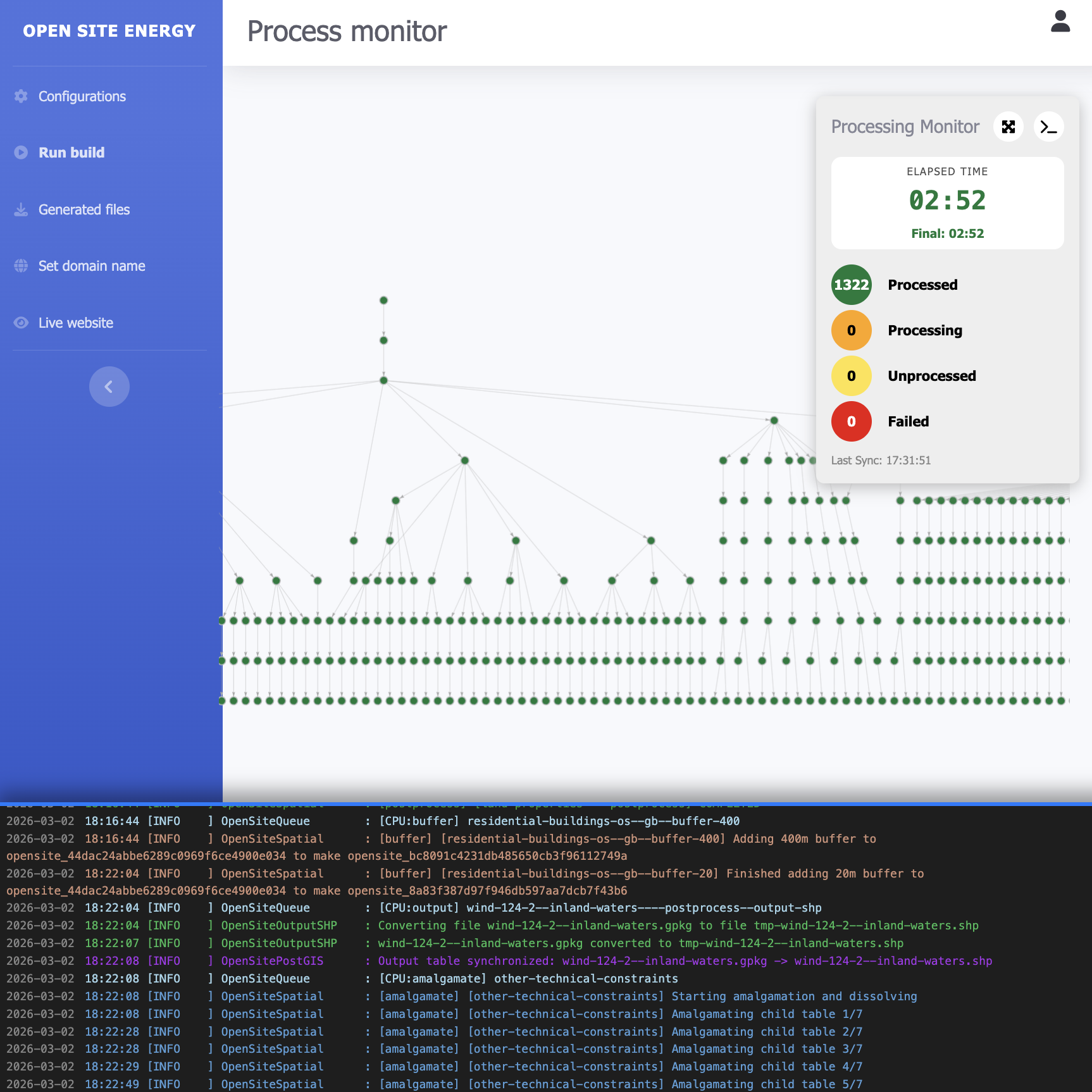Image resolution: width=1092 pixels, height=1092 pixels.
Task: Select the topmost node in the graph
Action: click(x=383, y=301)
